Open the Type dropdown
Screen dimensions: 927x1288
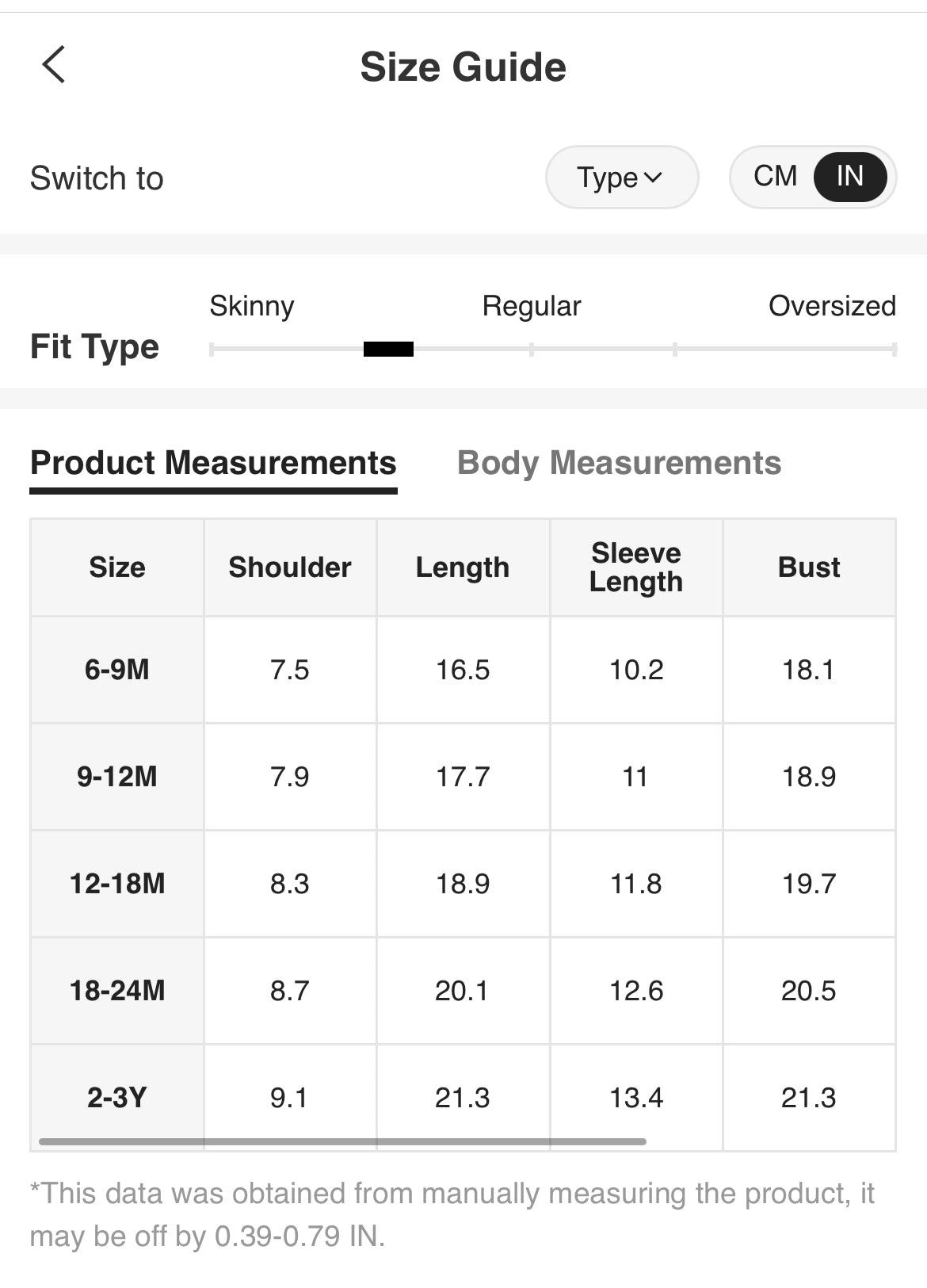point(621,178)
